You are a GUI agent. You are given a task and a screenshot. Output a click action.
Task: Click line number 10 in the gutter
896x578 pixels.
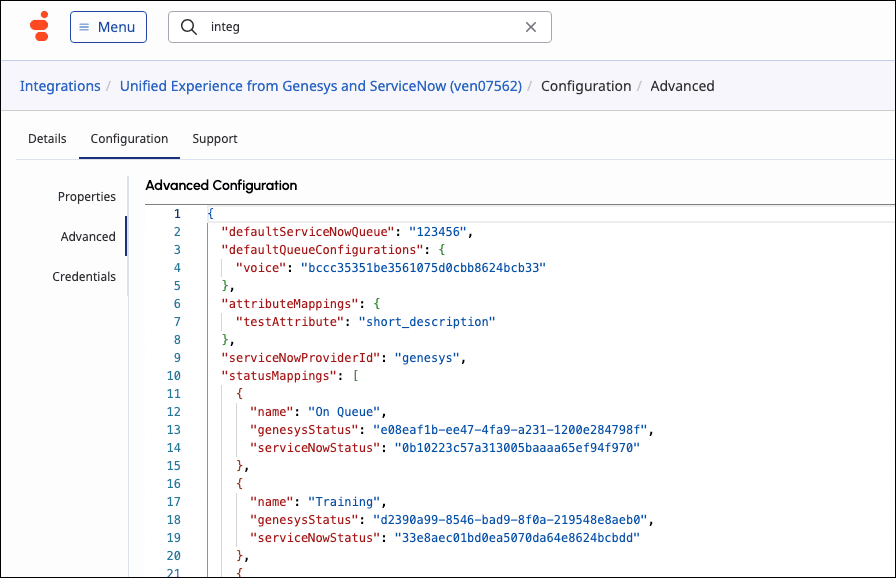(x=174, y=376)
